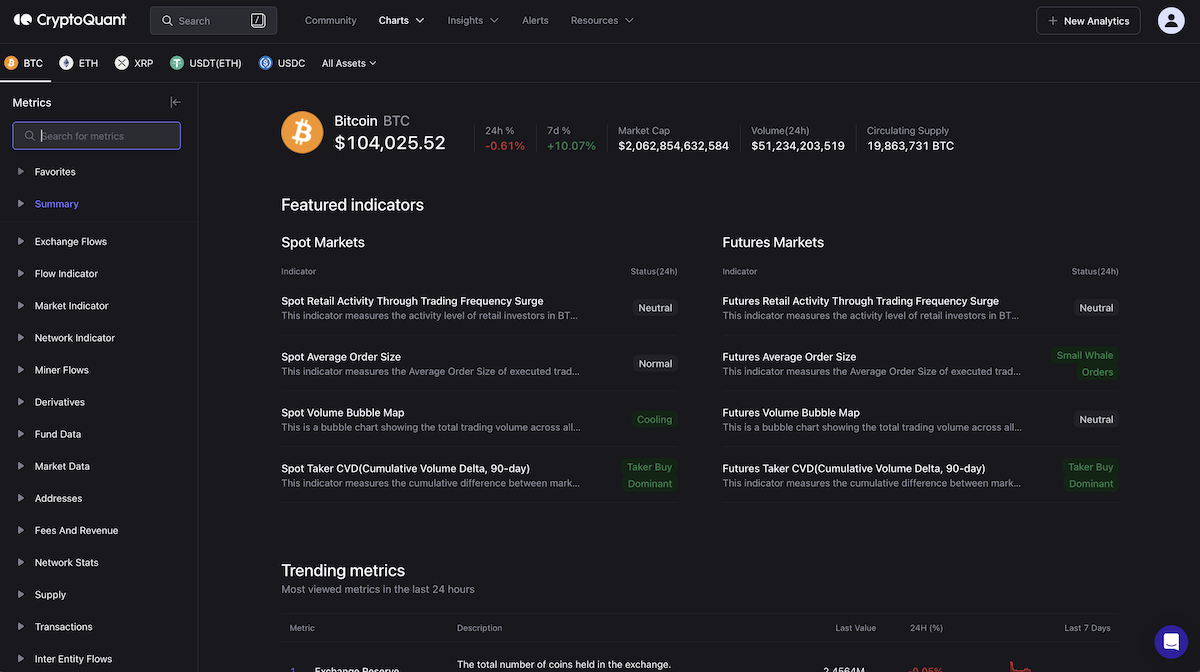Viewport: 1200px width, 672px height.
Task: Click the Trending metrics heading
Action: 343,571
